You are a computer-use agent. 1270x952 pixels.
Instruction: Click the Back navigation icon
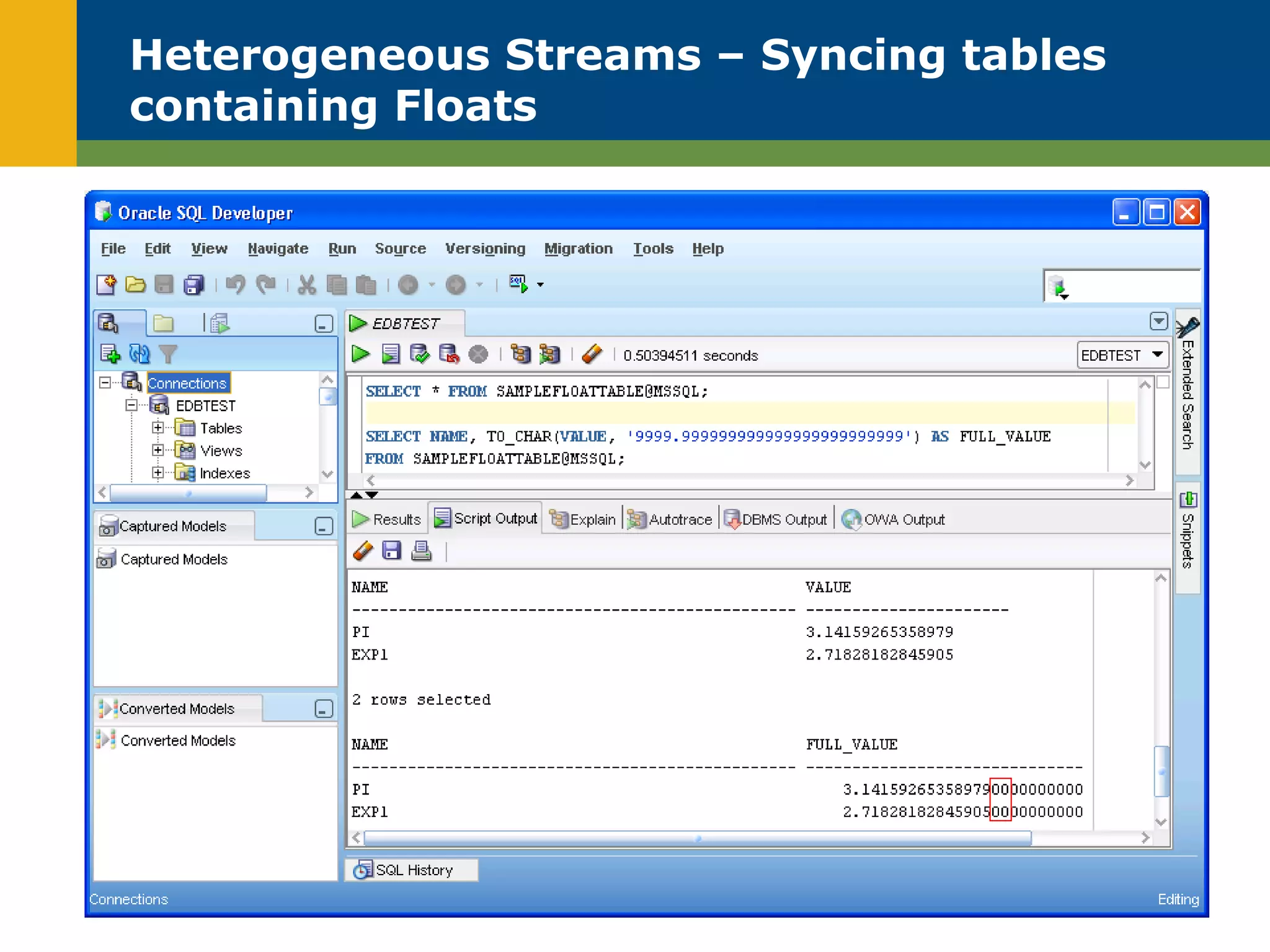point(408,284)
